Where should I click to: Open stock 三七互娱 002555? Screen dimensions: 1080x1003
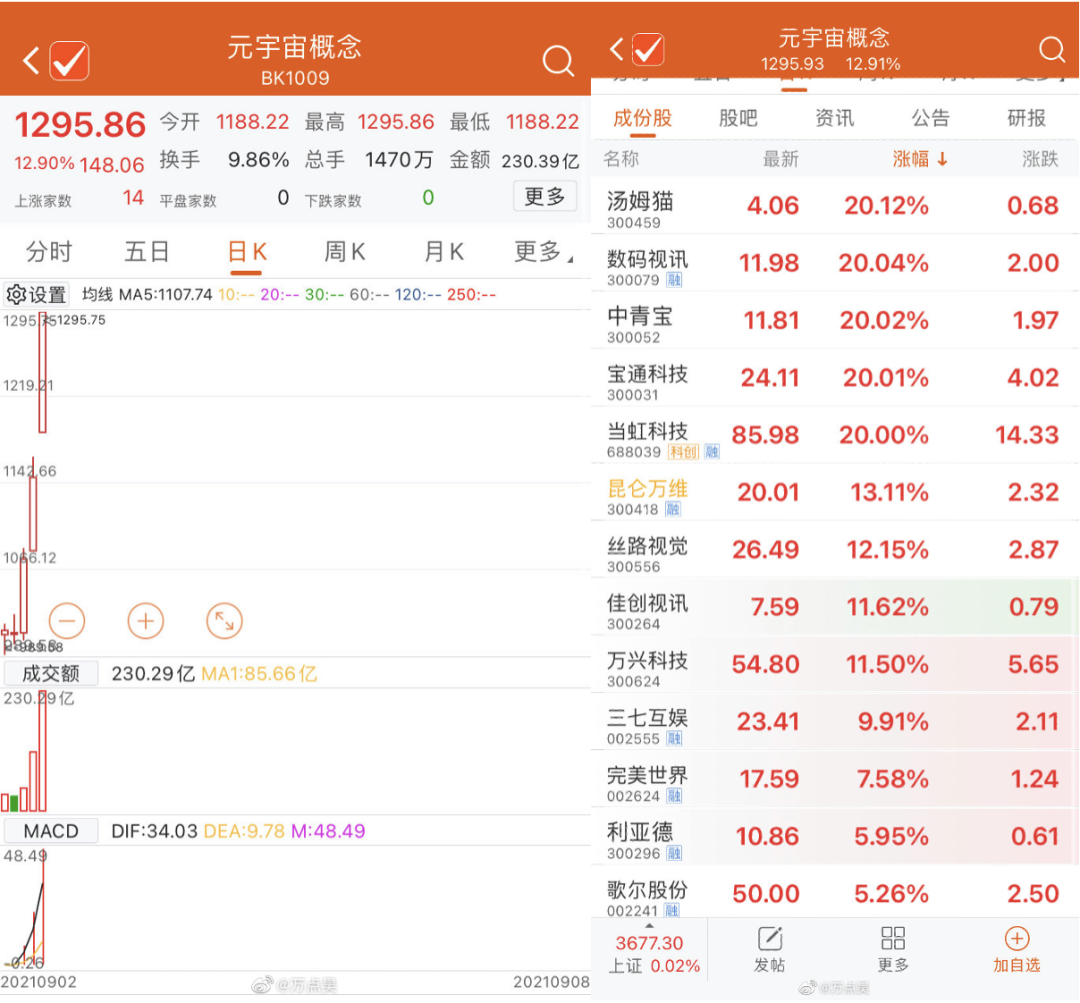[835, 721]
